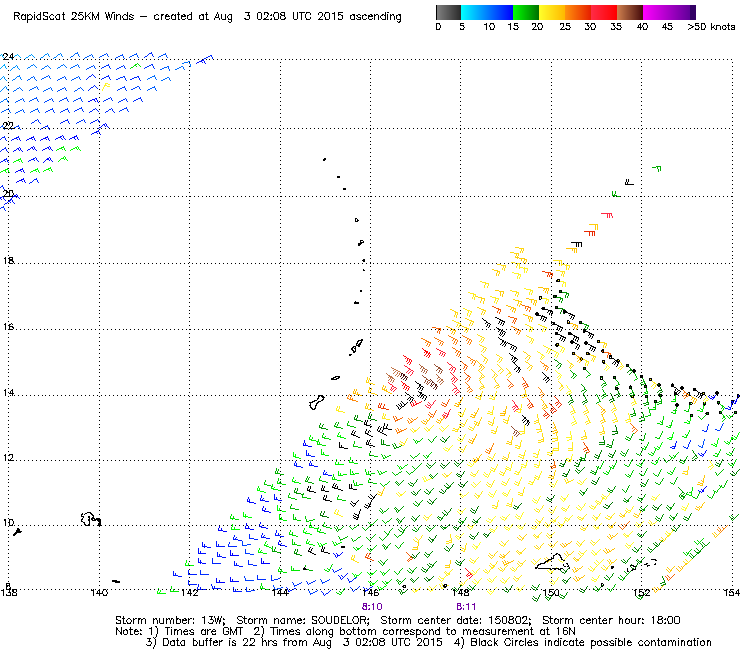
Task: Click the '25' label under the color scale
Action: click(565, 27)
